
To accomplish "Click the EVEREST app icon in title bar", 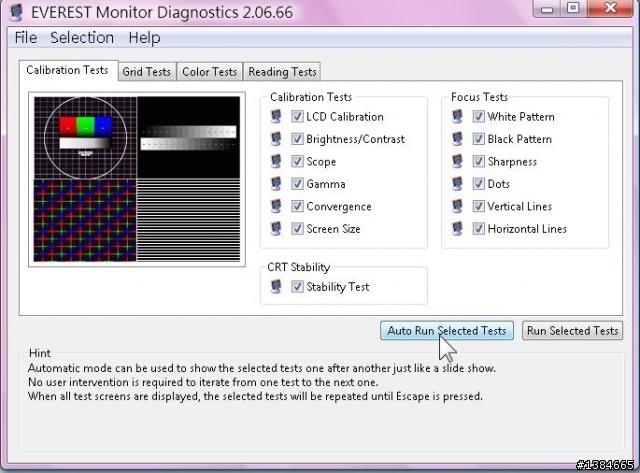I will coord(16,12).
